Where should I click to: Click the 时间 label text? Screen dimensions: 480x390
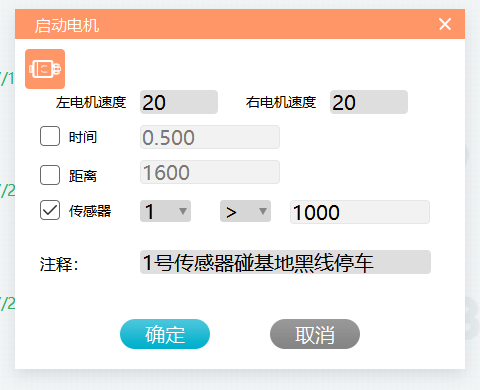click(x=83, y=137)
